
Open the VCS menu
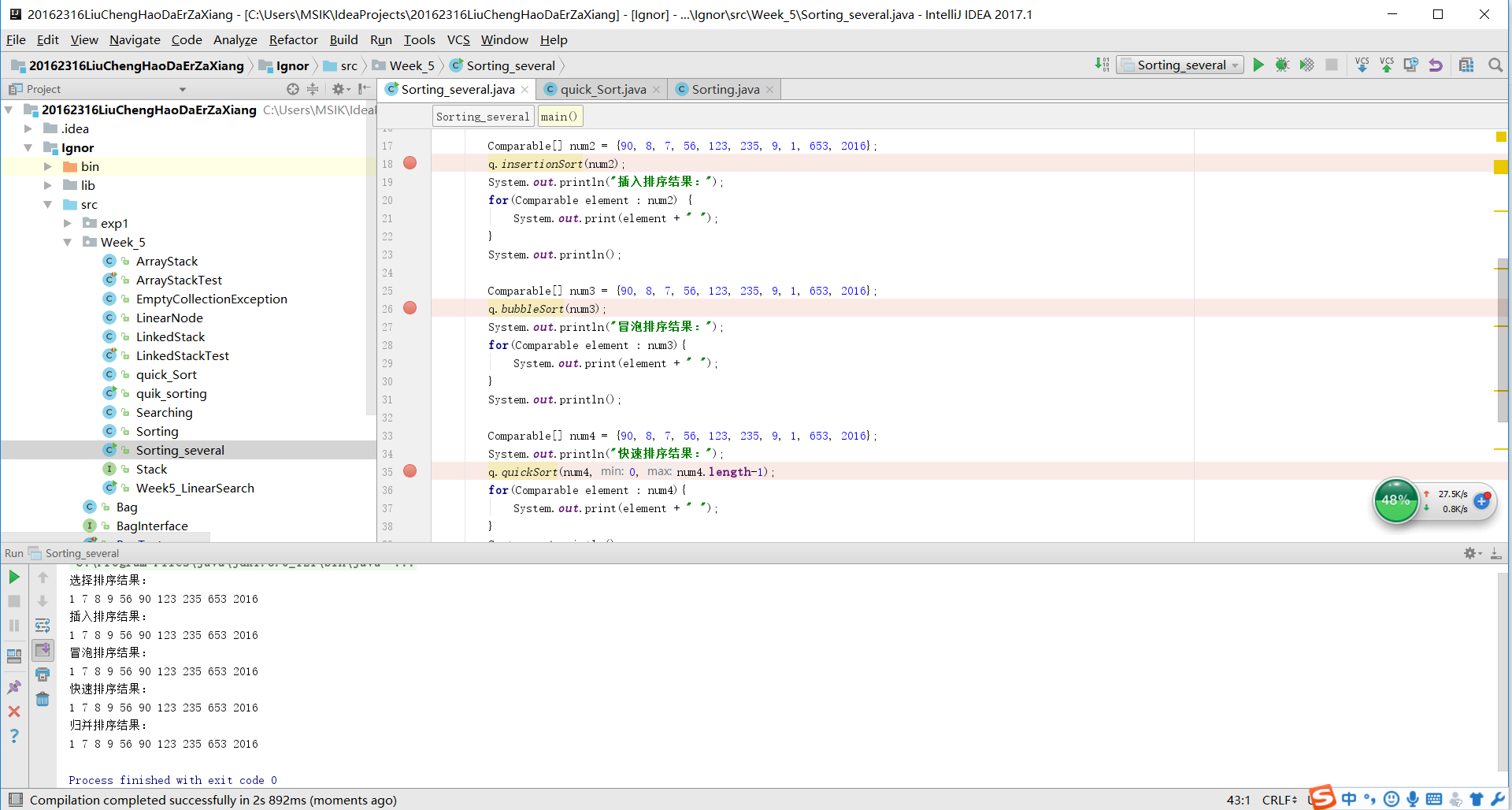pyautogui.click(x=458, y=39)
